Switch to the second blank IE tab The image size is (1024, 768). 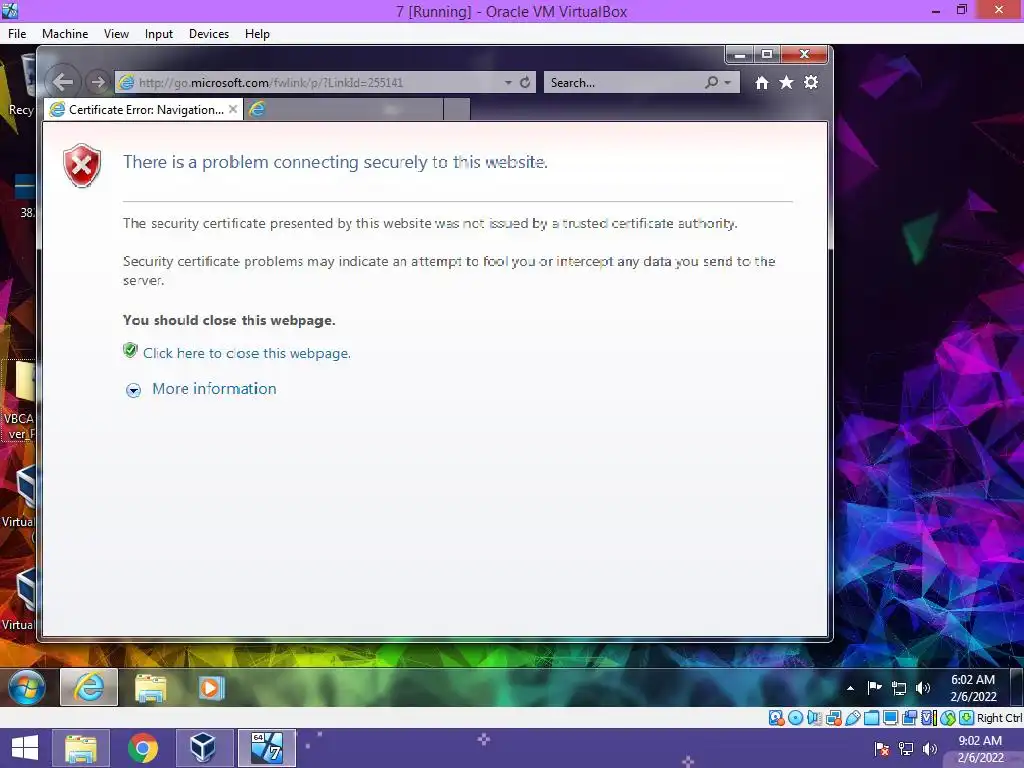pos(344,110)
